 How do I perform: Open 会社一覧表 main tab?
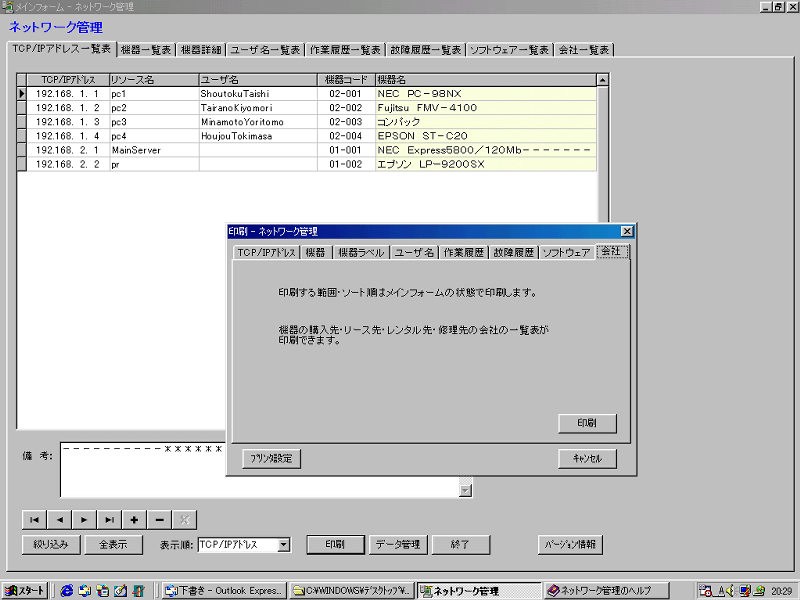coord(584,50)
